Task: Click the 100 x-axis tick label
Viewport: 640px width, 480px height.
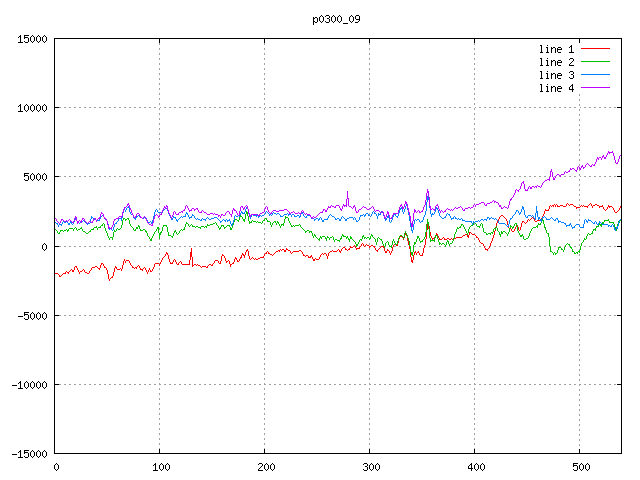Action: 160,467
